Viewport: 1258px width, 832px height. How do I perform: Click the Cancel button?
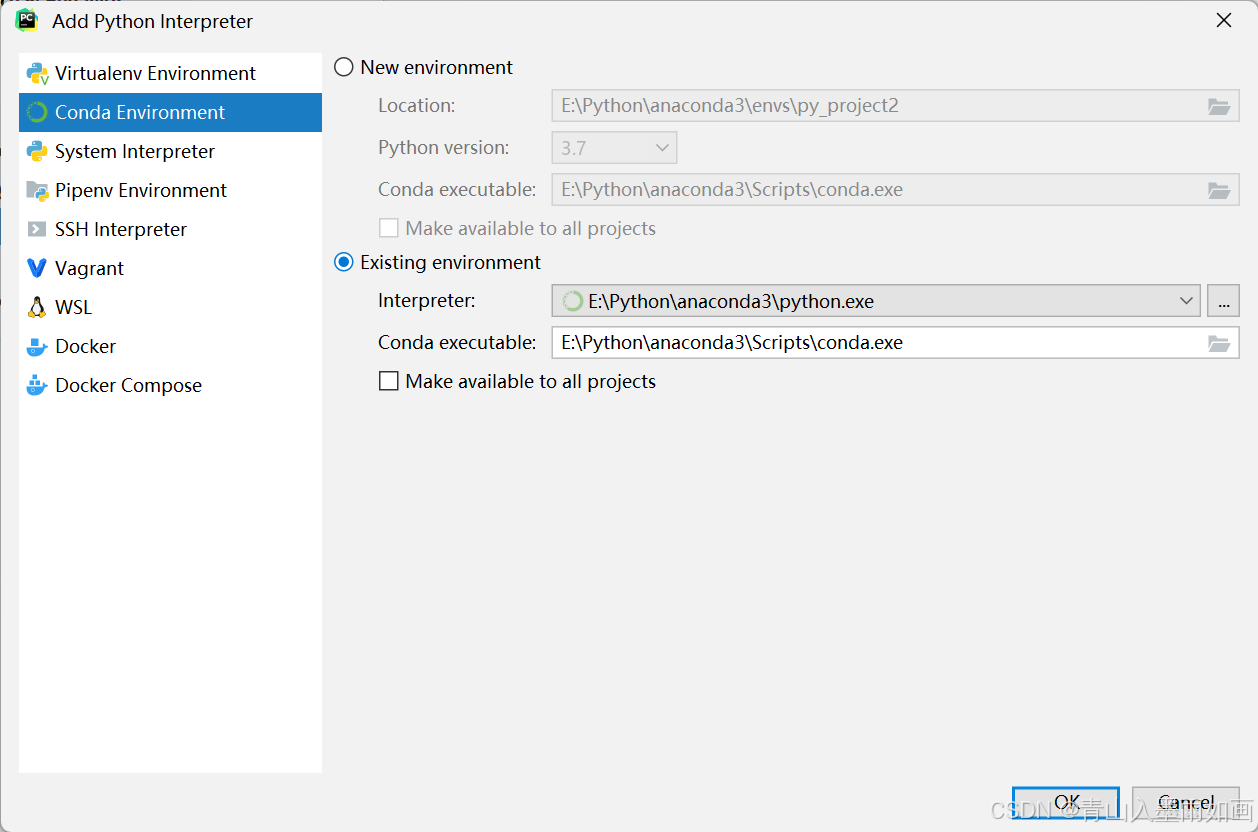(x=1186, y=803)
